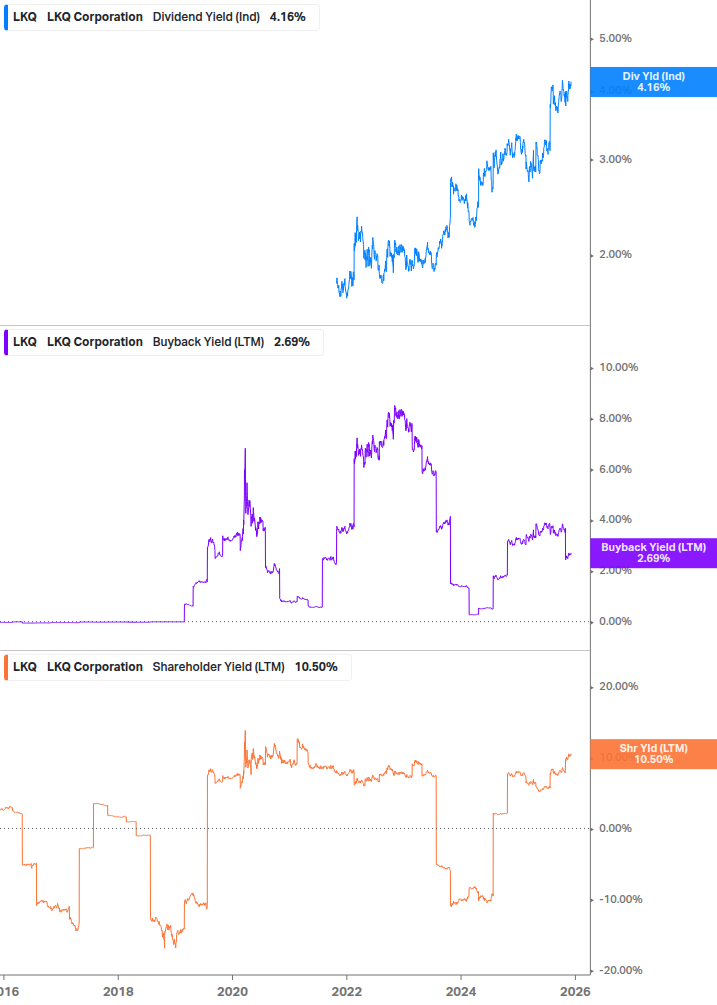Image resolution: width=717 pixels, height=1005 pixels.
Task: Click the purple color bar beside Buyback Yield legend
Action: click(6, 342)
